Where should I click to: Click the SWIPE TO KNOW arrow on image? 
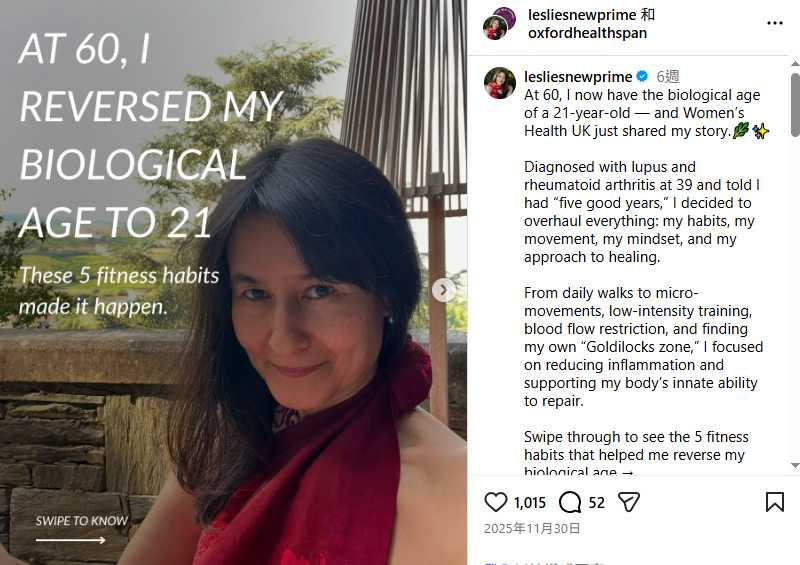(71, 541)
